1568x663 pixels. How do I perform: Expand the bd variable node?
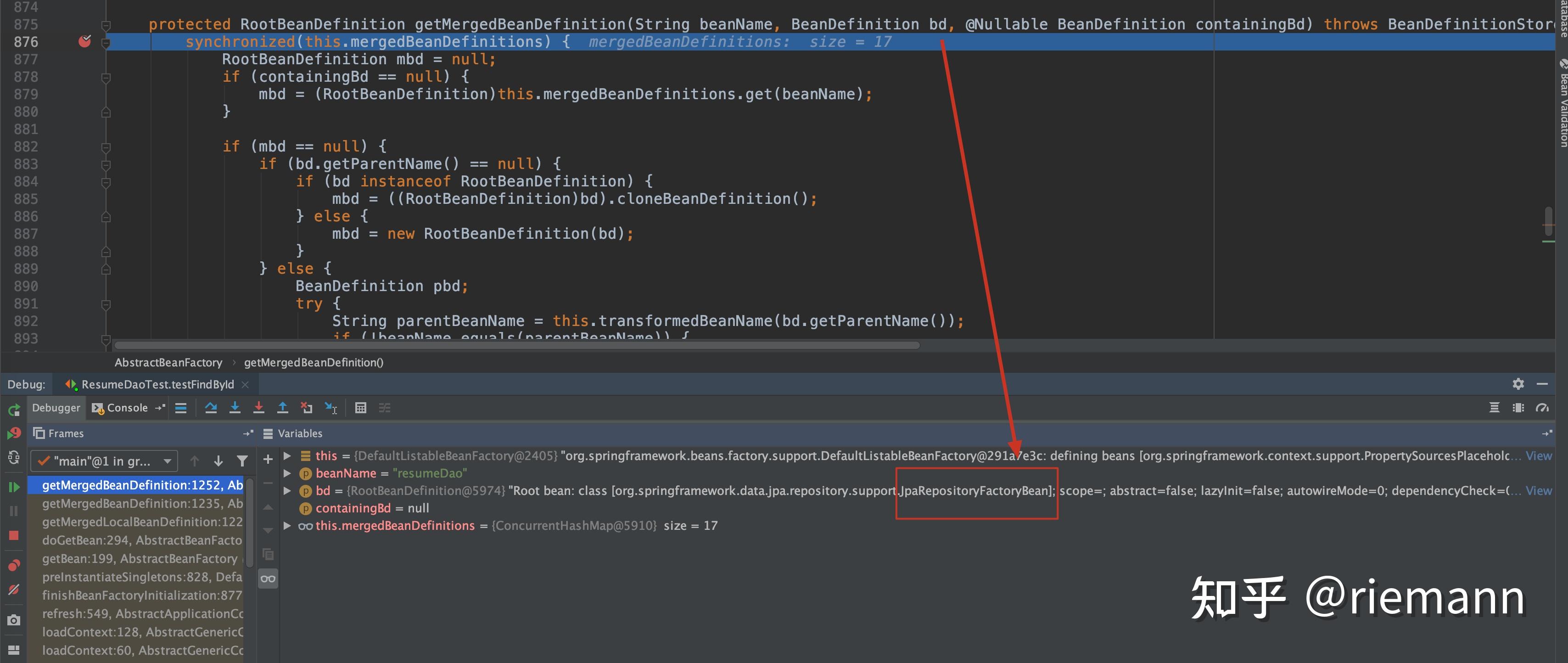[287, 491]
